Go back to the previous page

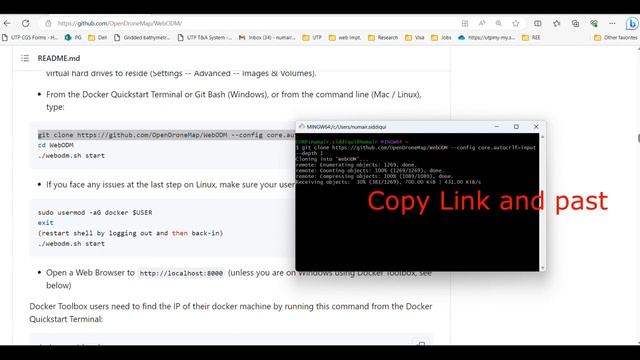[7, 23]
